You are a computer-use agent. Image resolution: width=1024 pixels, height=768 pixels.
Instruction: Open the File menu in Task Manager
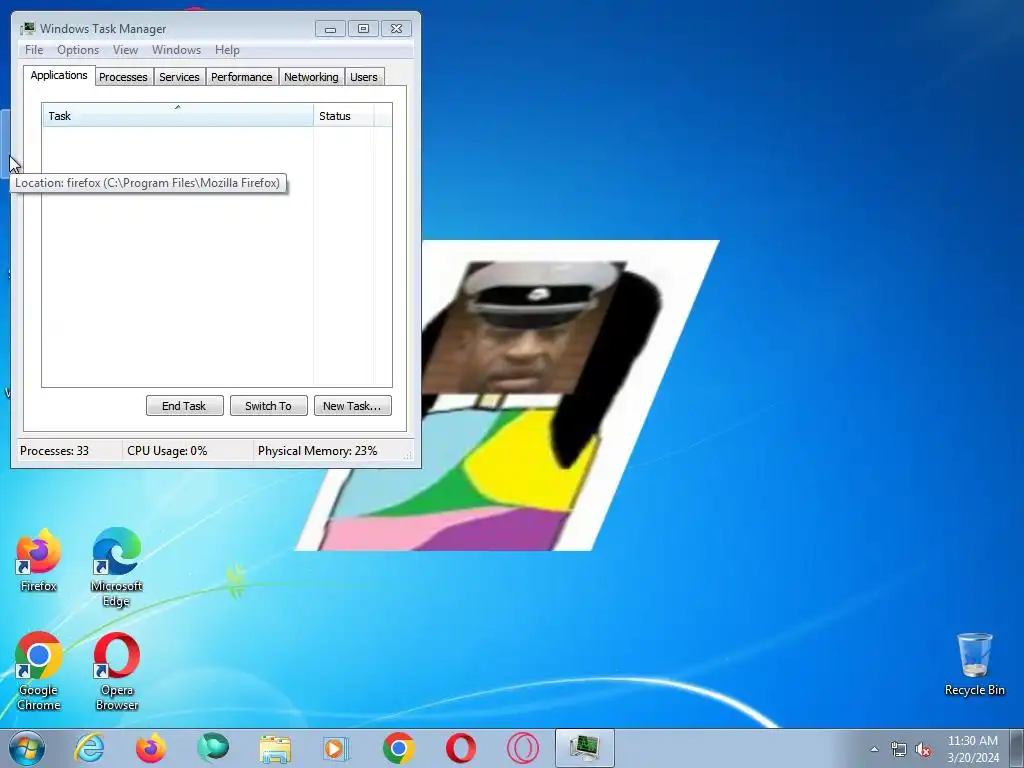coord(34,50)
